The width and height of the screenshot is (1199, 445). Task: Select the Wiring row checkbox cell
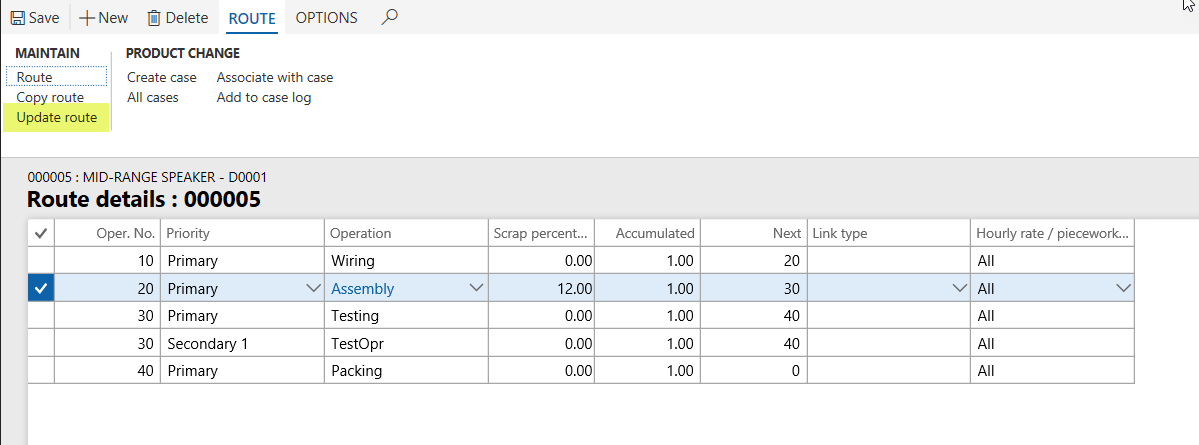pyautogui.click(x=40, y=260)
